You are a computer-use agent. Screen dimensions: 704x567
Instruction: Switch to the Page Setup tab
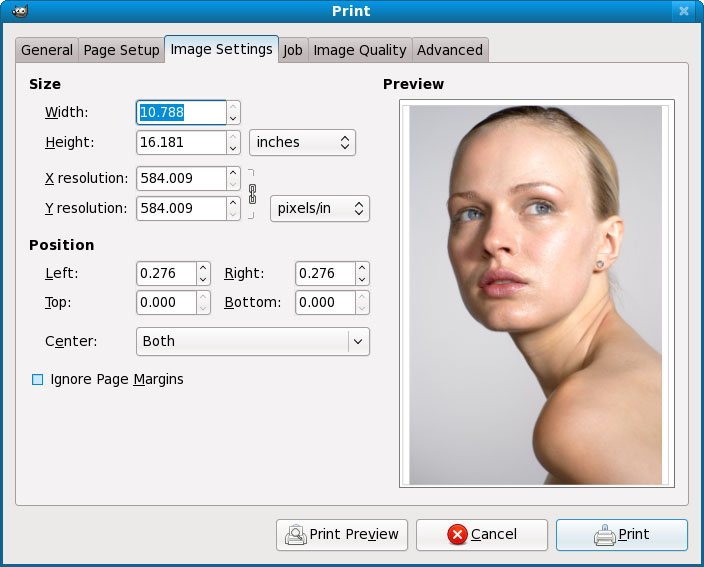pyautogui.click(x=121, y=50)
